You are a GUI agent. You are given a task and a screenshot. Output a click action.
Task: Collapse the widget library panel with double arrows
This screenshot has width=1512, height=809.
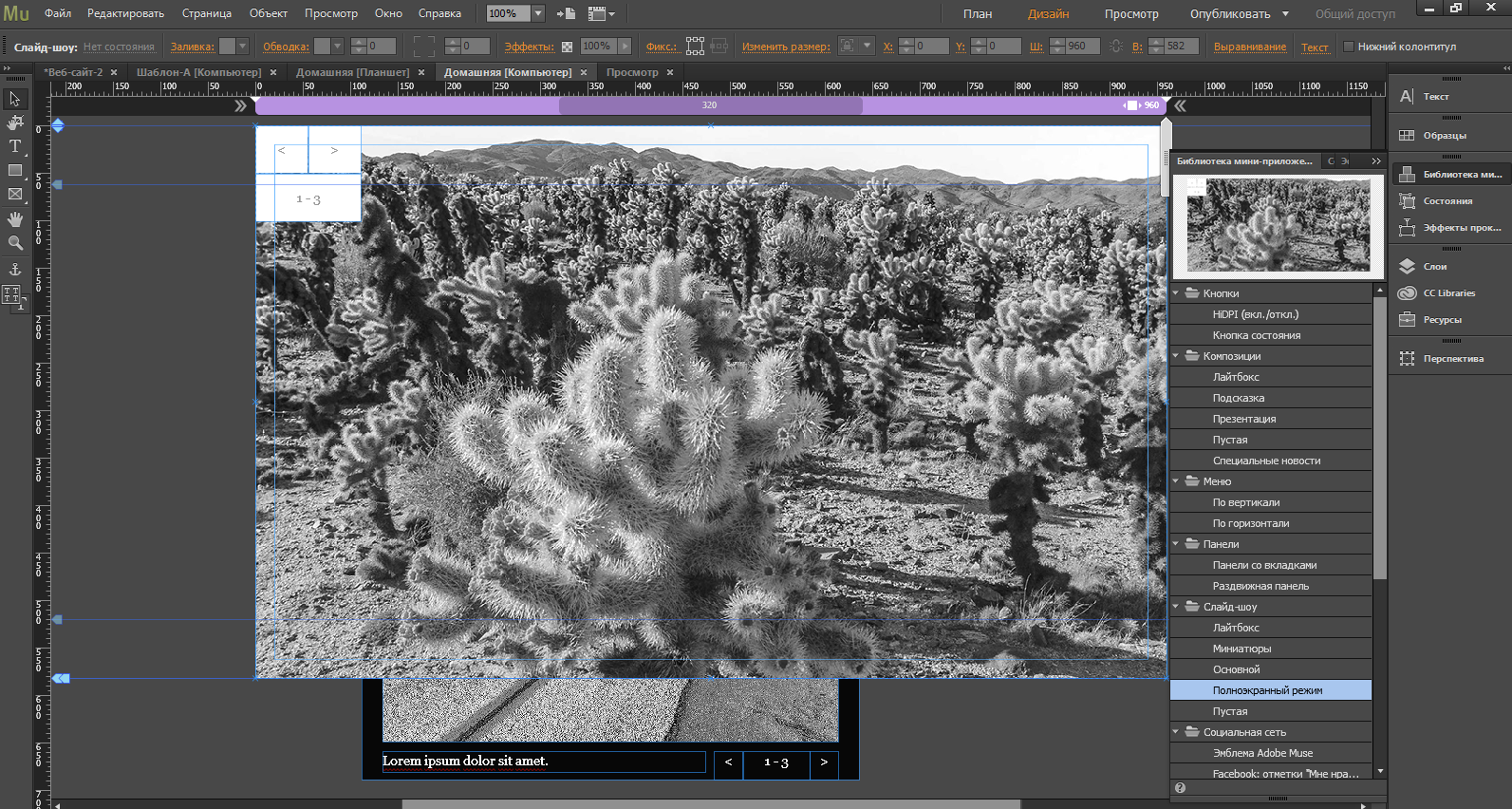tap(1376, 161)
